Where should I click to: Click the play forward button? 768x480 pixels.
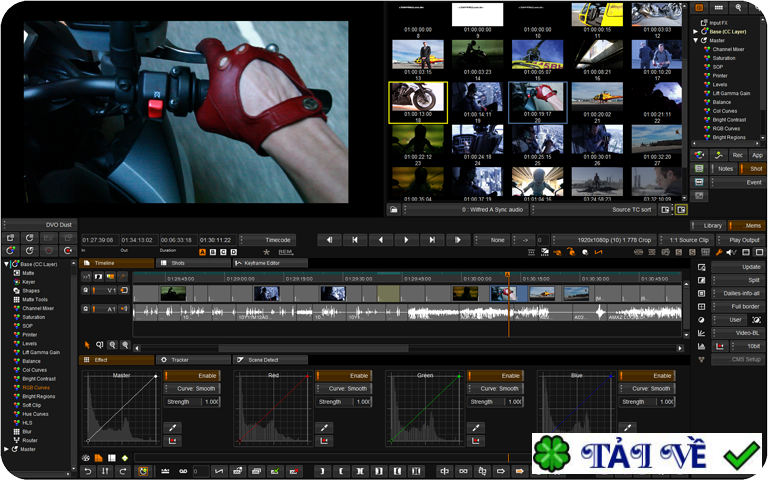coord(405,240)
